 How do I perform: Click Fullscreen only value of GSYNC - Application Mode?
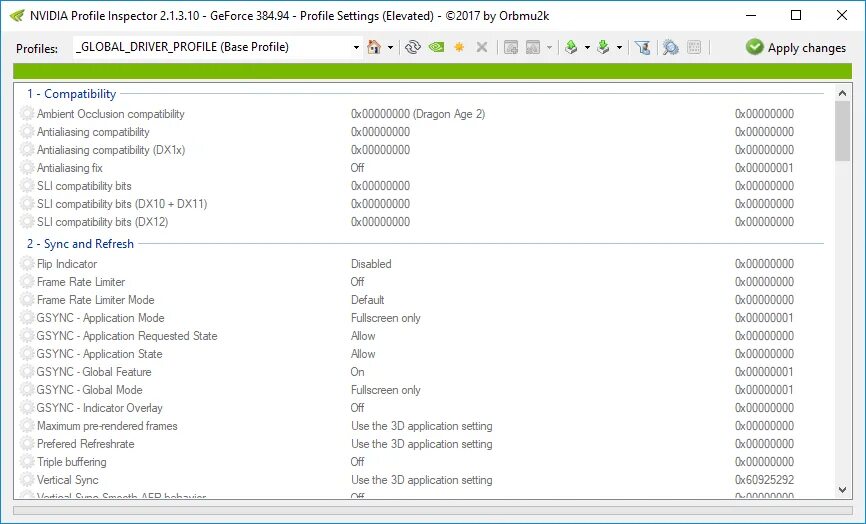(386, 318)
